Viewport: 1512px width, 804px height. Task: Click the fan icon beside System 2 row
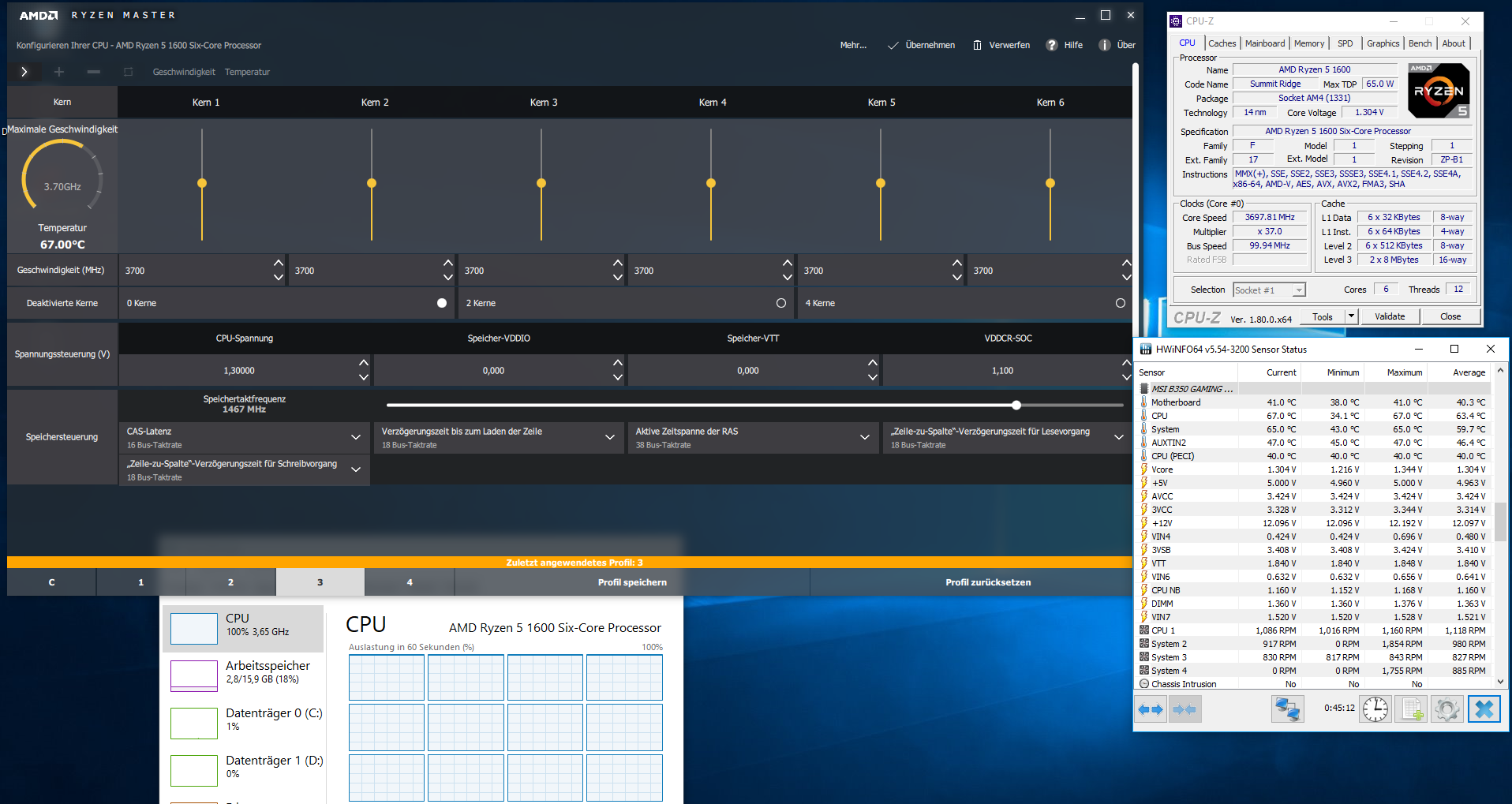point(1144,644)
